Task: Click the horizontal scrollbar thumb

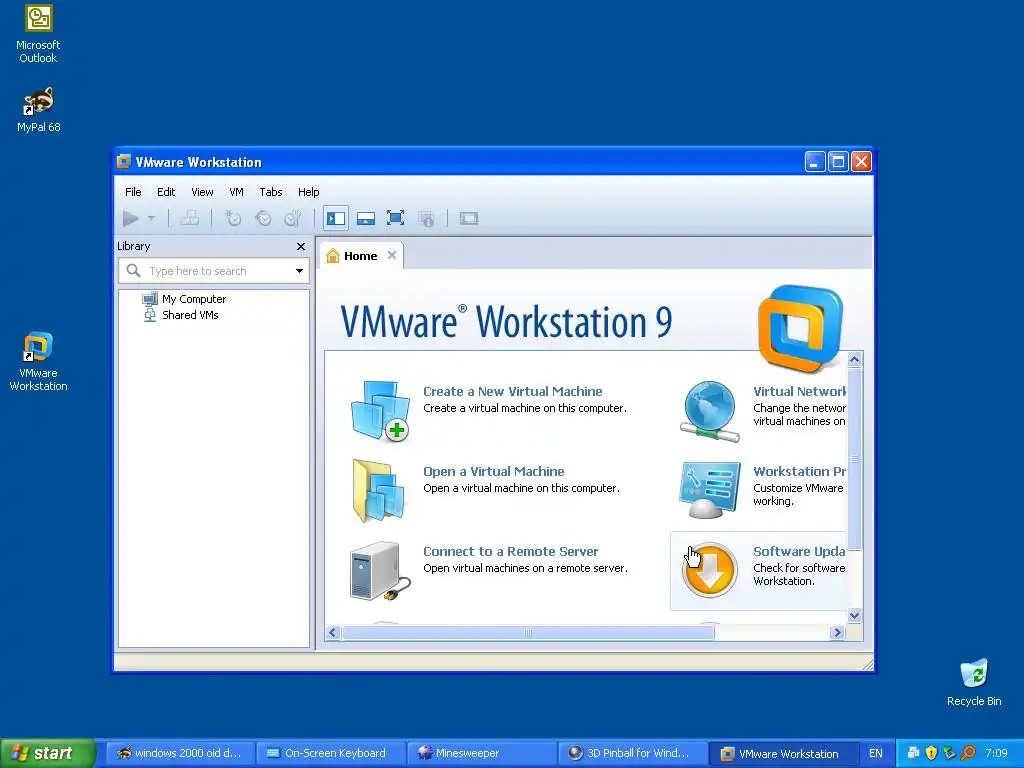Action: point(528,632)
